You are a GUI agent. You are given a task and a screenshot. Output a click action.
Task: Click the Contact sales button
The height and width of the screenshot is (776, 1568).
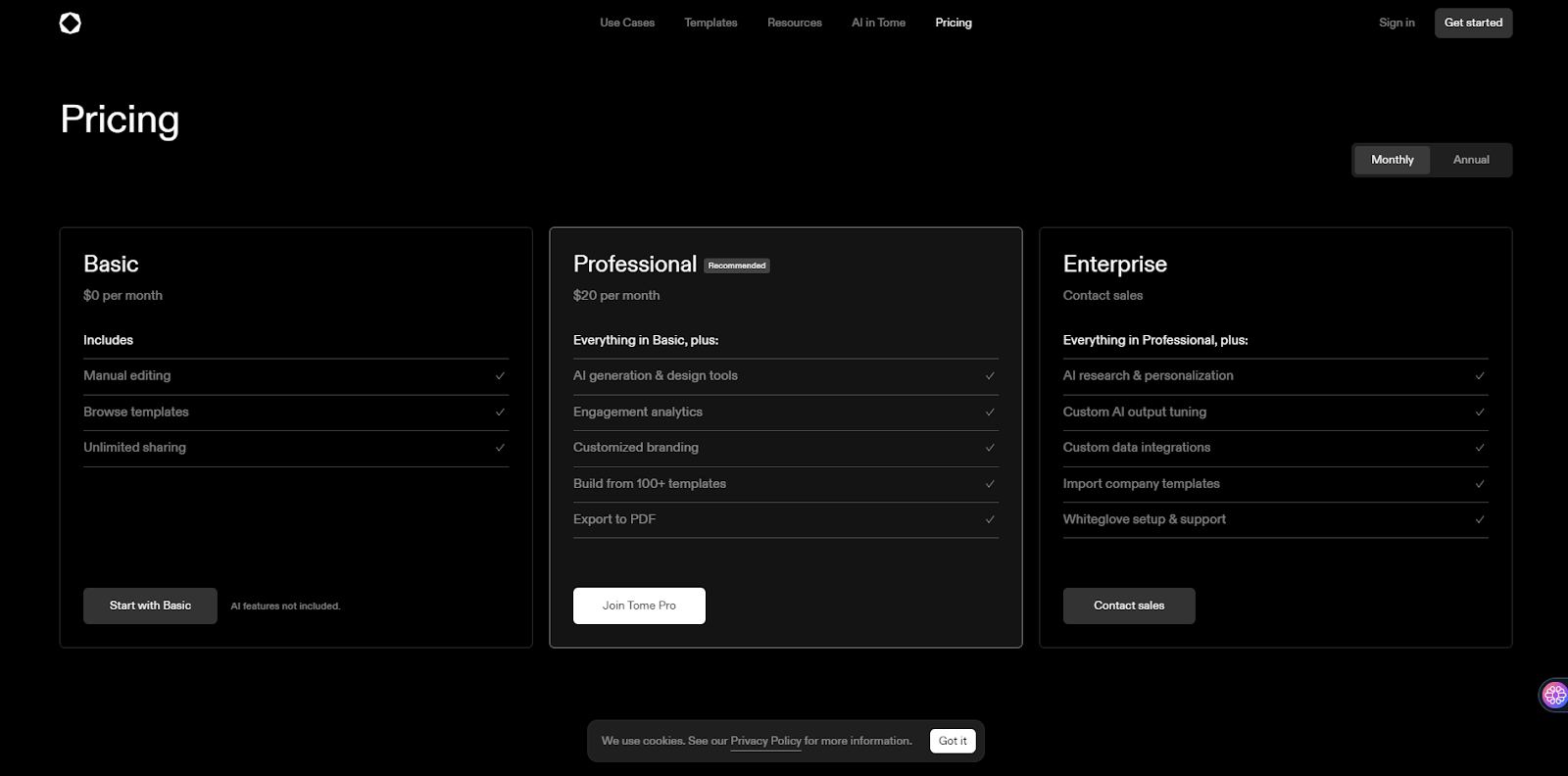pos(1129,606)
